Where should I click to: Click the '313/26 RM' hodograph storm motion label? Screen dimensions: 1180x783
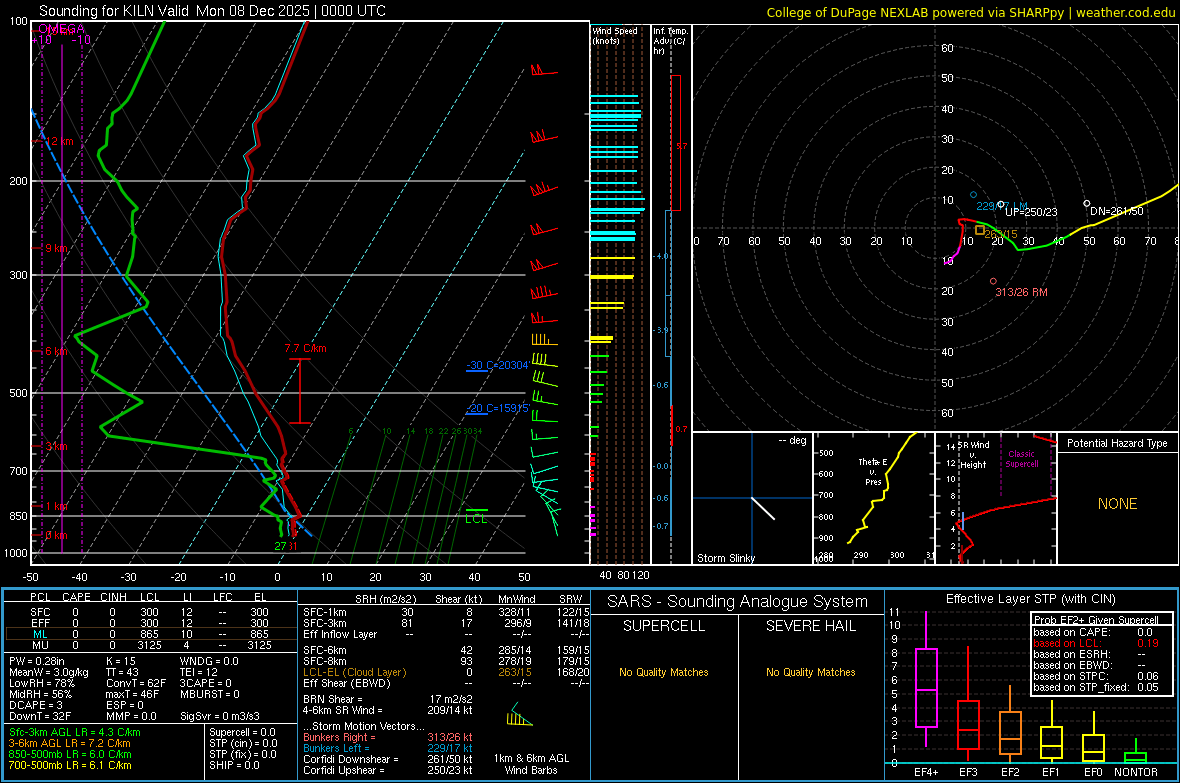click(x=1021, y=292)
